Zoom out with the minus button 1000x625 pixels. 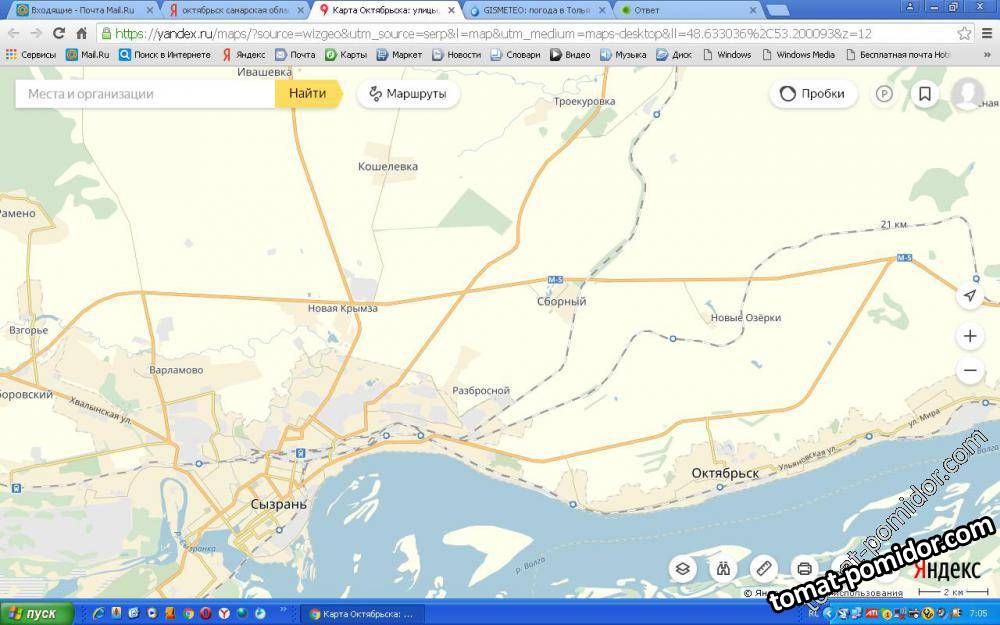969,371
